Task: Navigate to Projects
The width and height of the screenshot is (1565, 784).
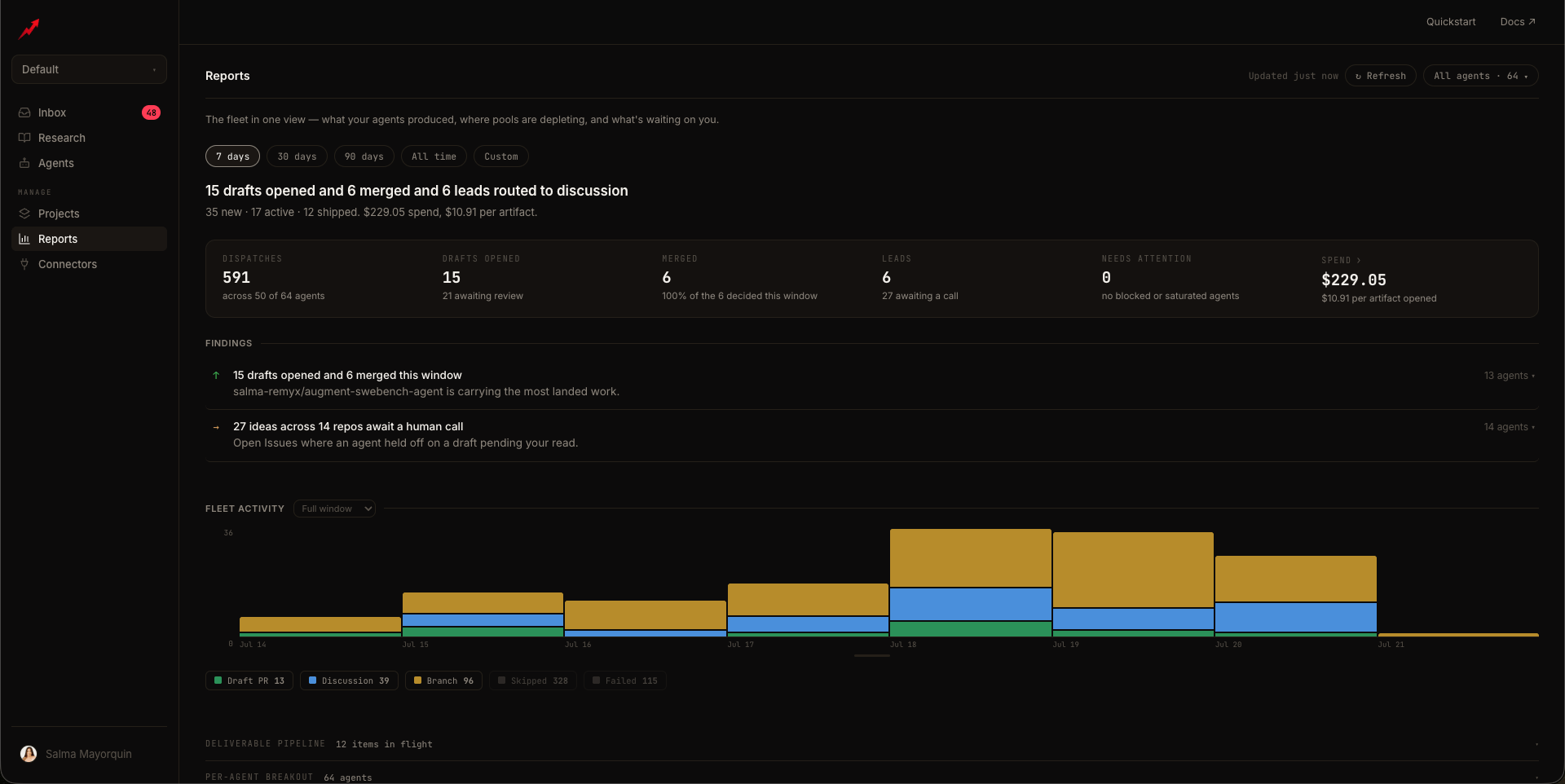Action: click(x=89, y=214)
